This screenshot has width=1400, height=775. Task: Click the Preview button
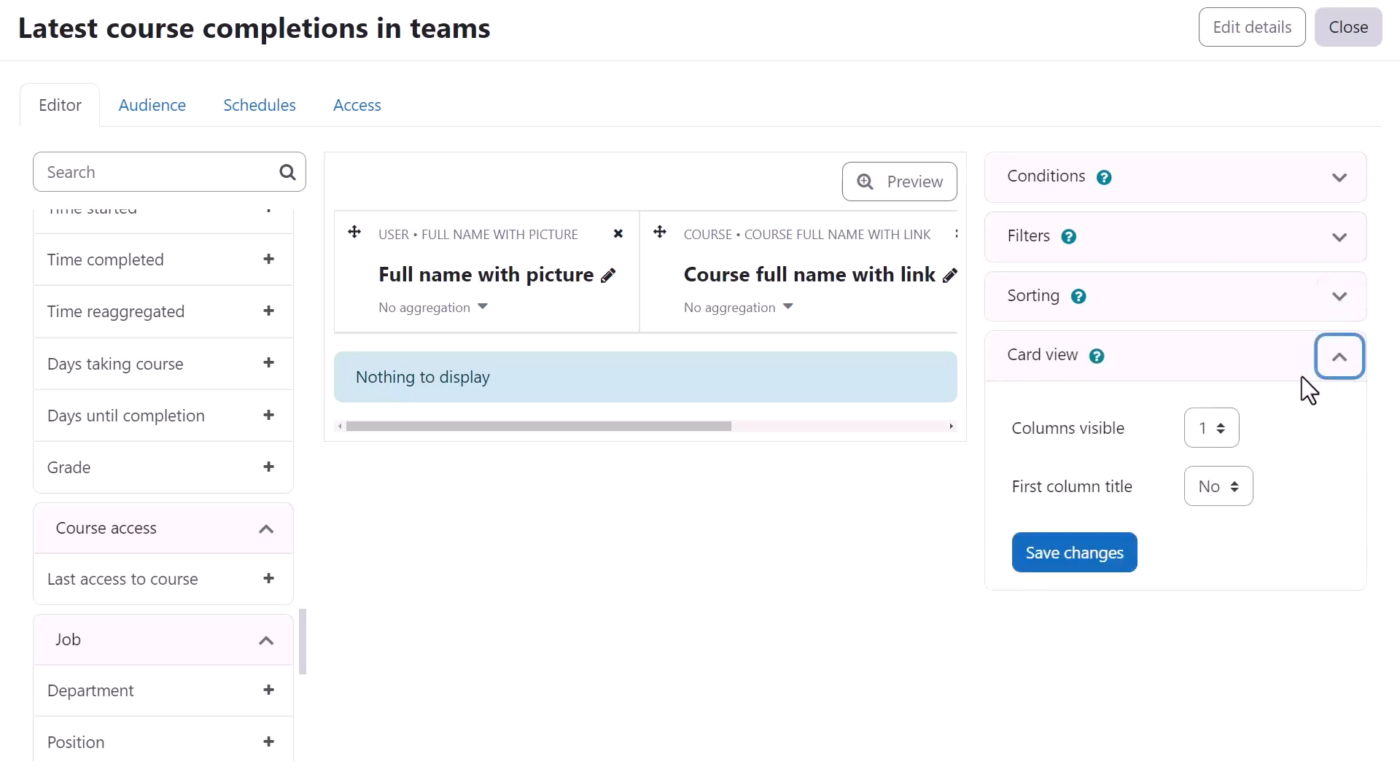[899, 182]
